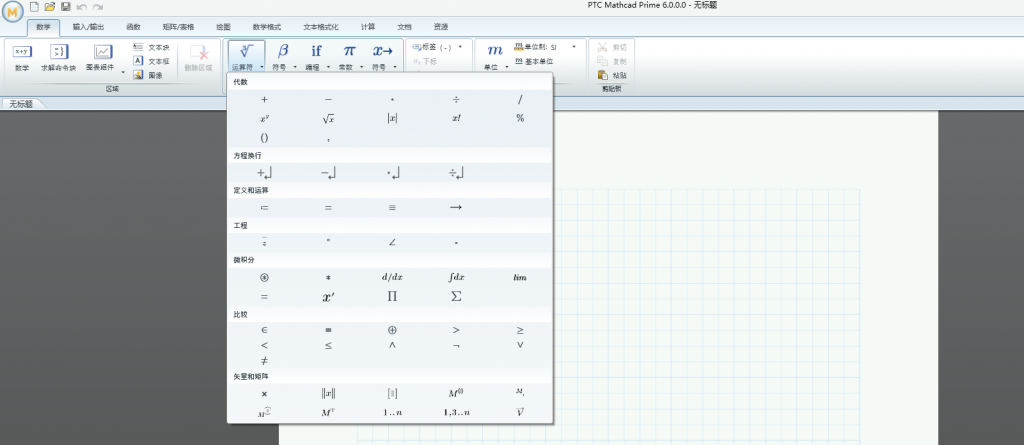
Task: Insert a text box (文本框)
Action: (152, 61)
